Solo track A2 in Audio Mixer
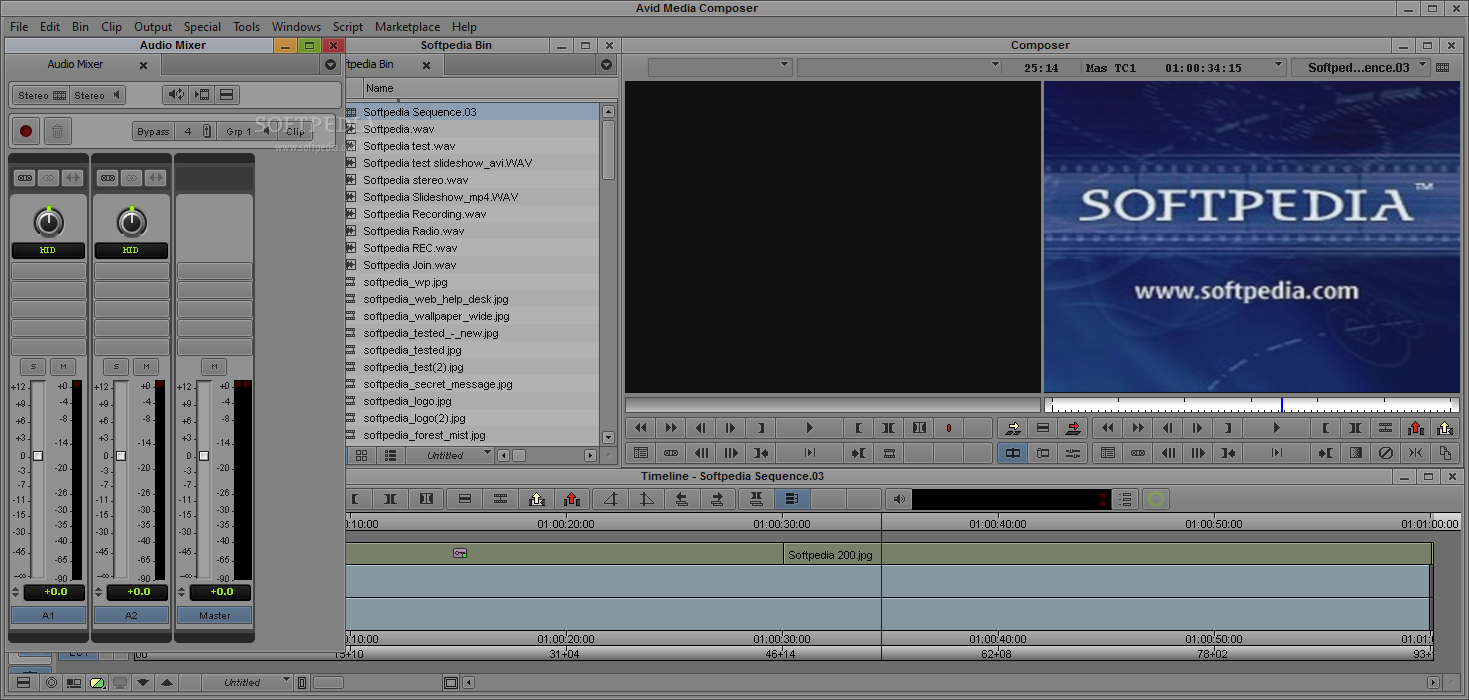The image size is (1469, 700). (116, 367)
